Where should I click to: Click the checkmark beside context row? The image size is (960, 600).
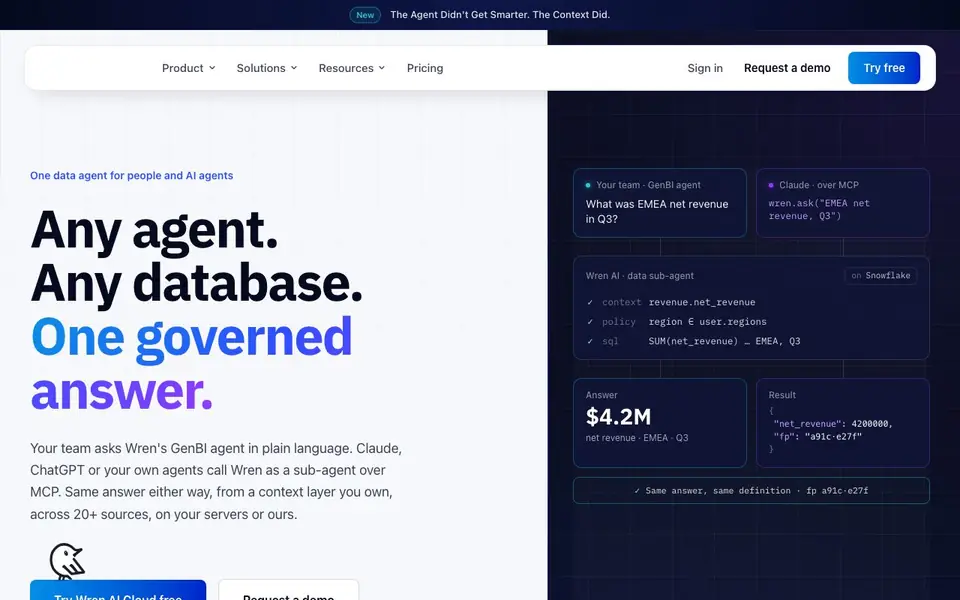(590, 302)
